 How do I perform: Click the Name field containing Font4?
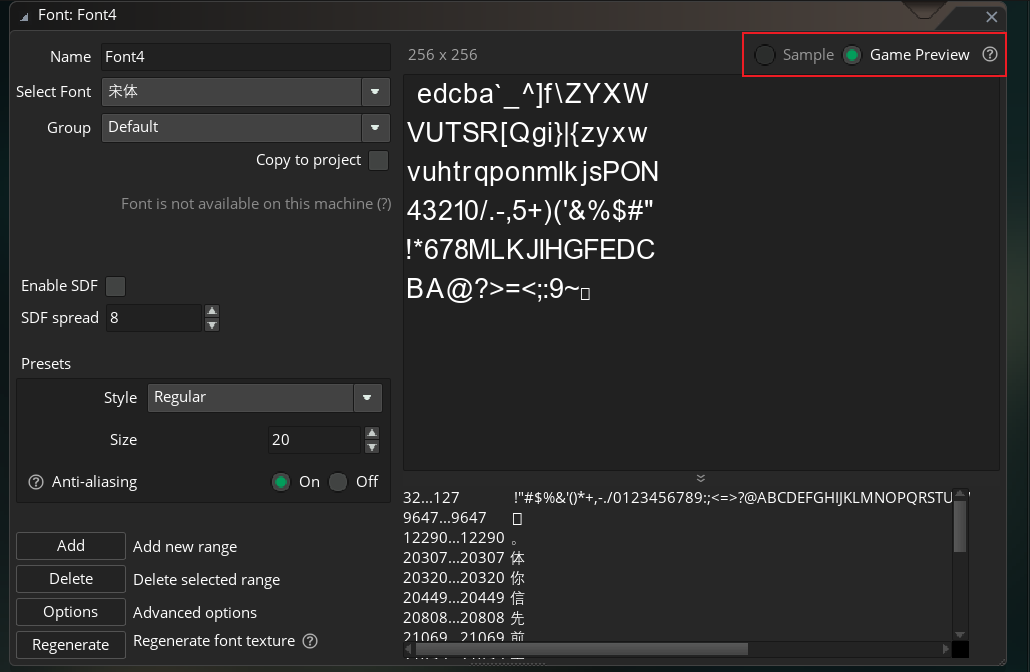coord(244,57)
